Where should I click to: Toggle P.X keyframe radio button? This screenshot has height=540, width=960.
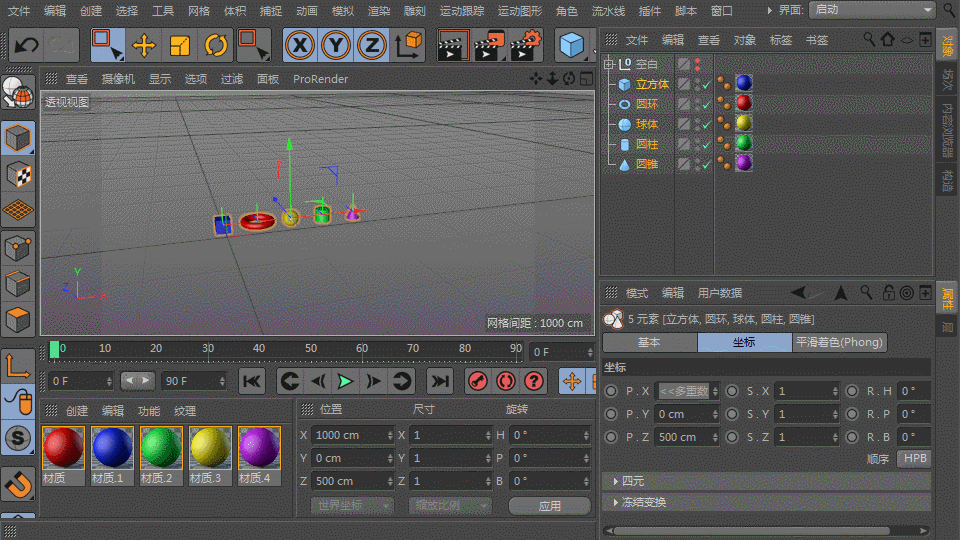(x=611, y=391)
